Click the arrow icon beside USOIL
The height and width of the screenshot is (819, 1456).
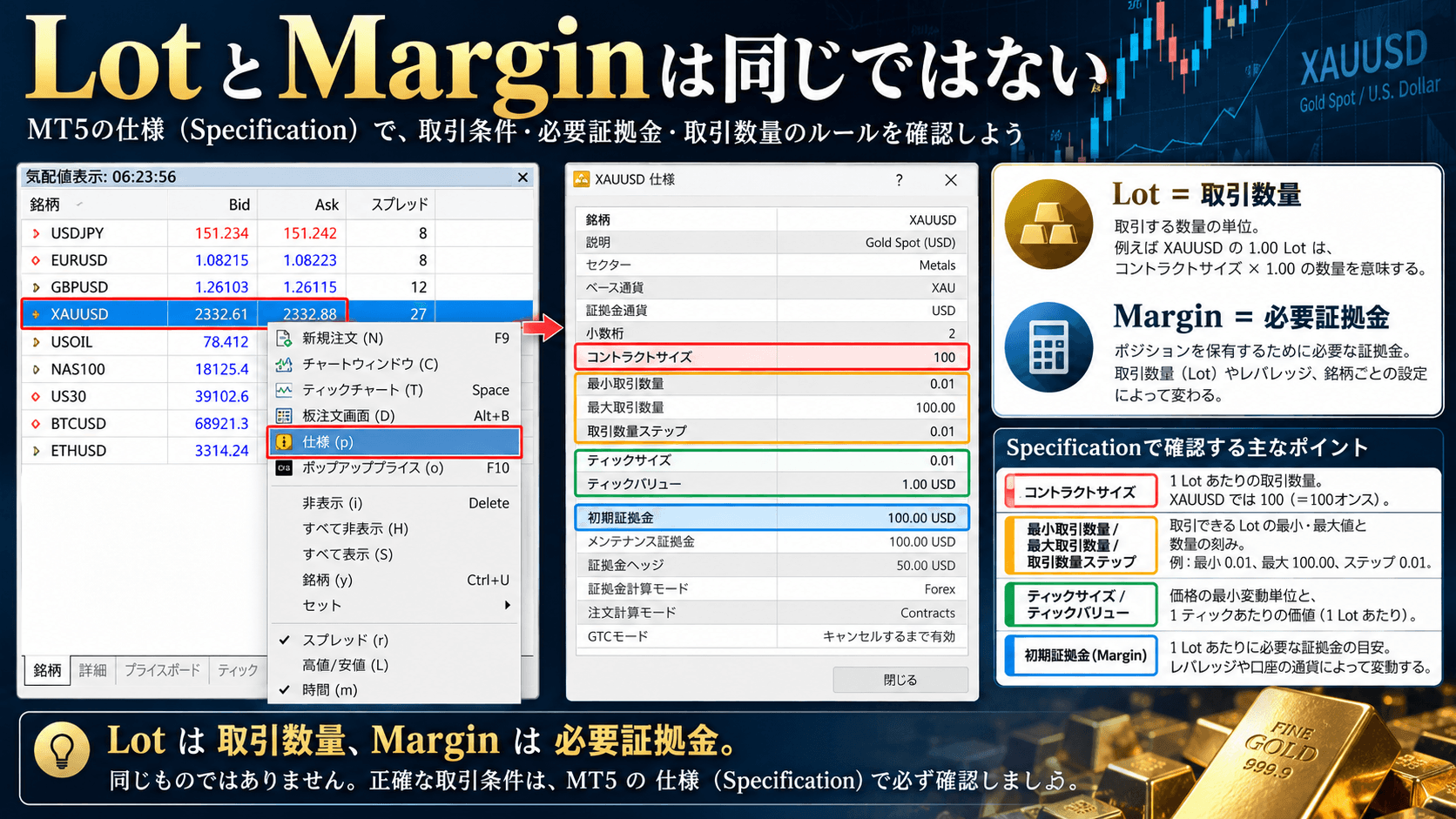[x=36, y=342]
